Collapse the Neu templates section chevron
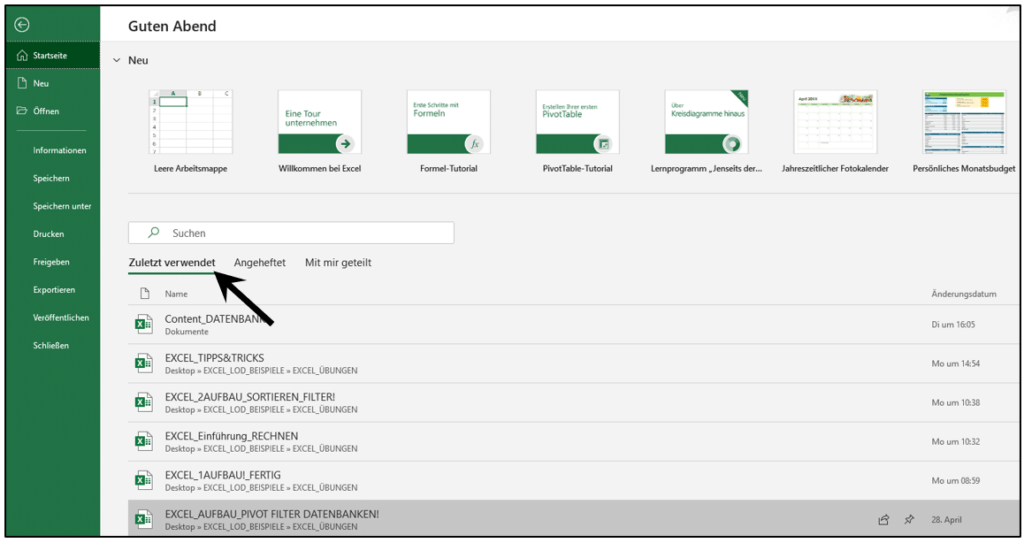 point(117,60)
